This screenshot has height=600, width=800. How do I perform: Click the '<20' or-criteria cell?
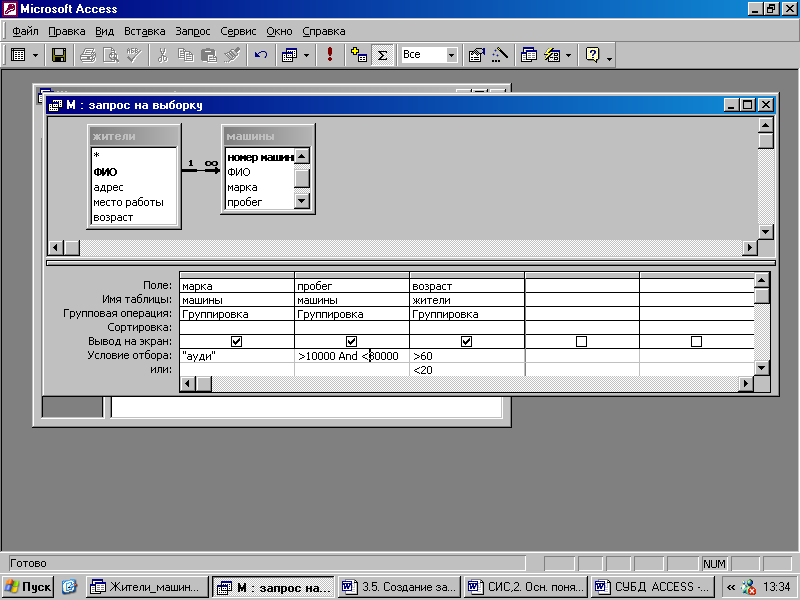[x=467, y=369]
